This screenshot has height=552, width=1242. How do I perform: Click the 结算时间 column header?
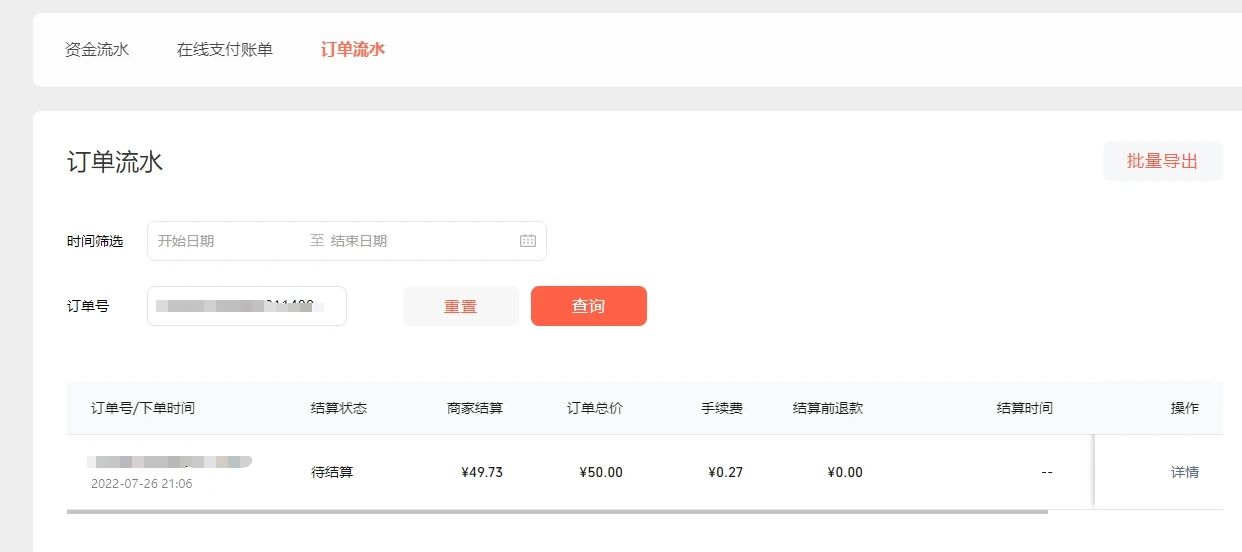1025,408
